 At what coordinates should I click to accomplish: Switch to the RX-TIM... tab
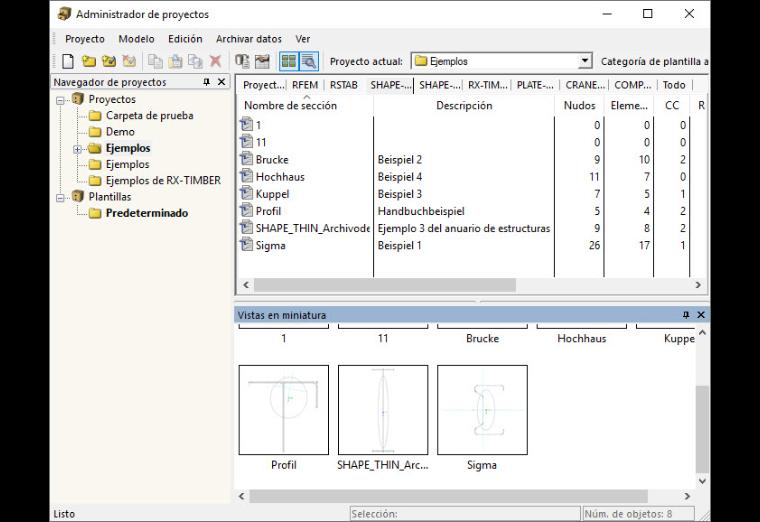(x=488, y=85)
